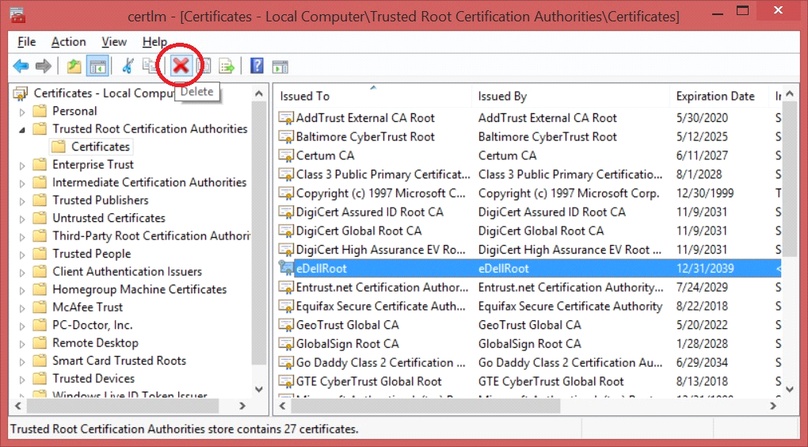
Task: Click the Cut scissors icon
Action: 127,67
